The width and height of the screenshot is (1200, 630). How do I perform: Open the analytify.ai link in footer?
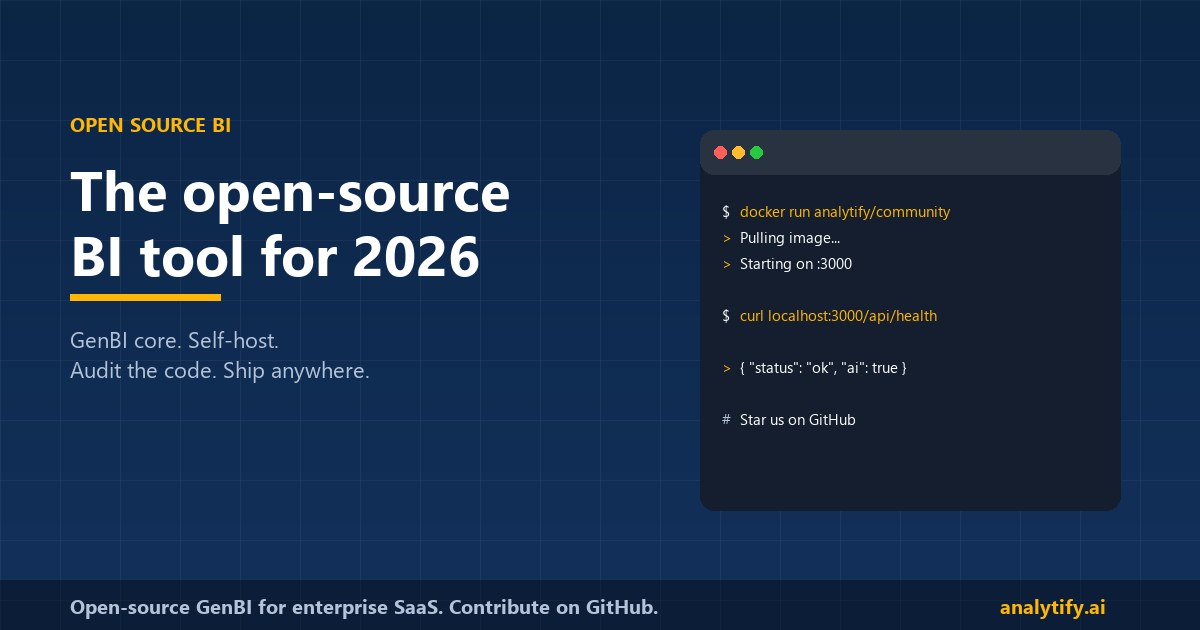[x=1052, y=608]
